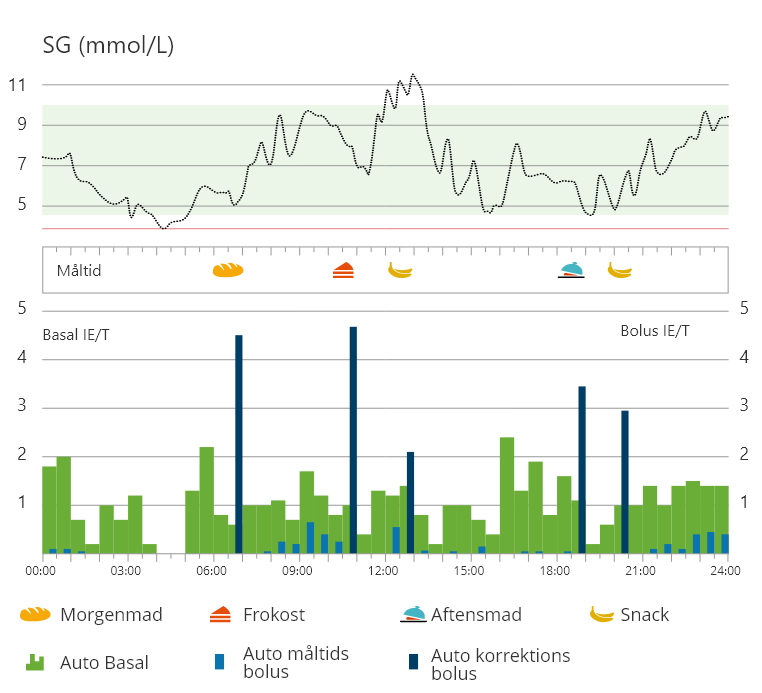Click the Snack banana icon in the legend
Viewport: 762px width, 693px height.
coord(602,615)
